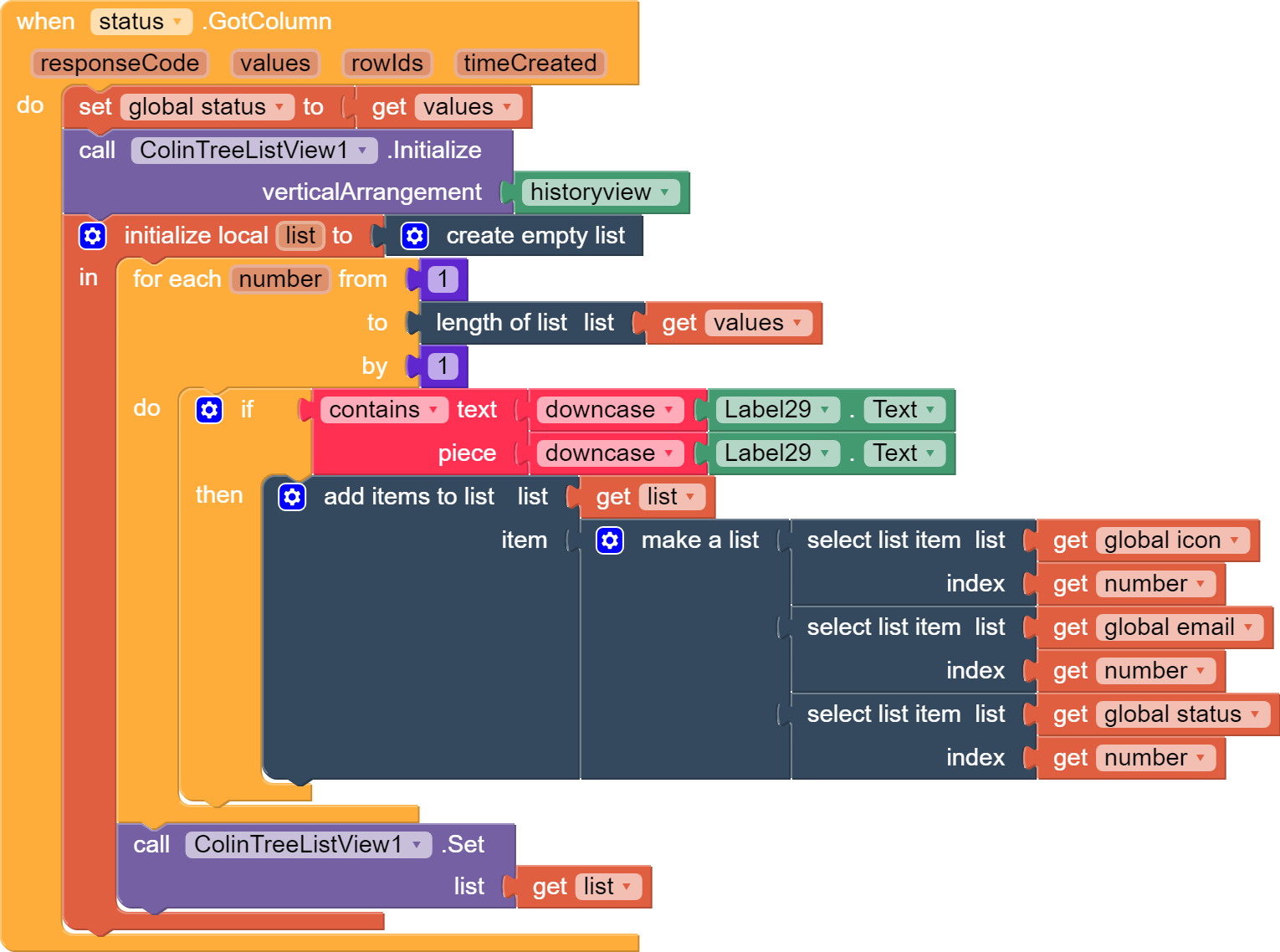Click item label in add items to list
1280x952 pixels.
coord(525,540)
